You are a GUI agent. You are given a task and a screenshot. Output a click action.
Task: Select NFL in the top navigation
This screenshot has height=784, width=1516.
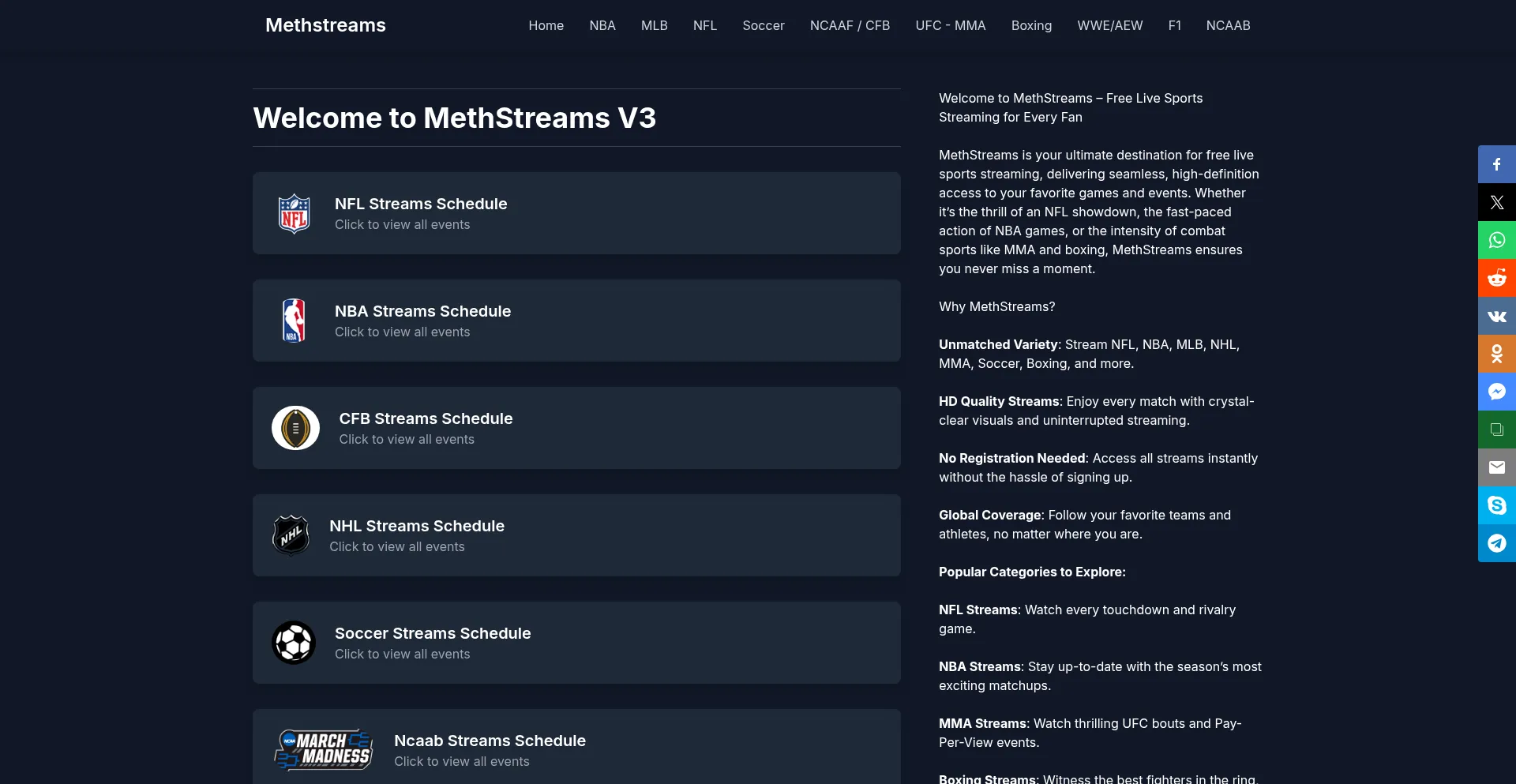click(x=705, y=25)
